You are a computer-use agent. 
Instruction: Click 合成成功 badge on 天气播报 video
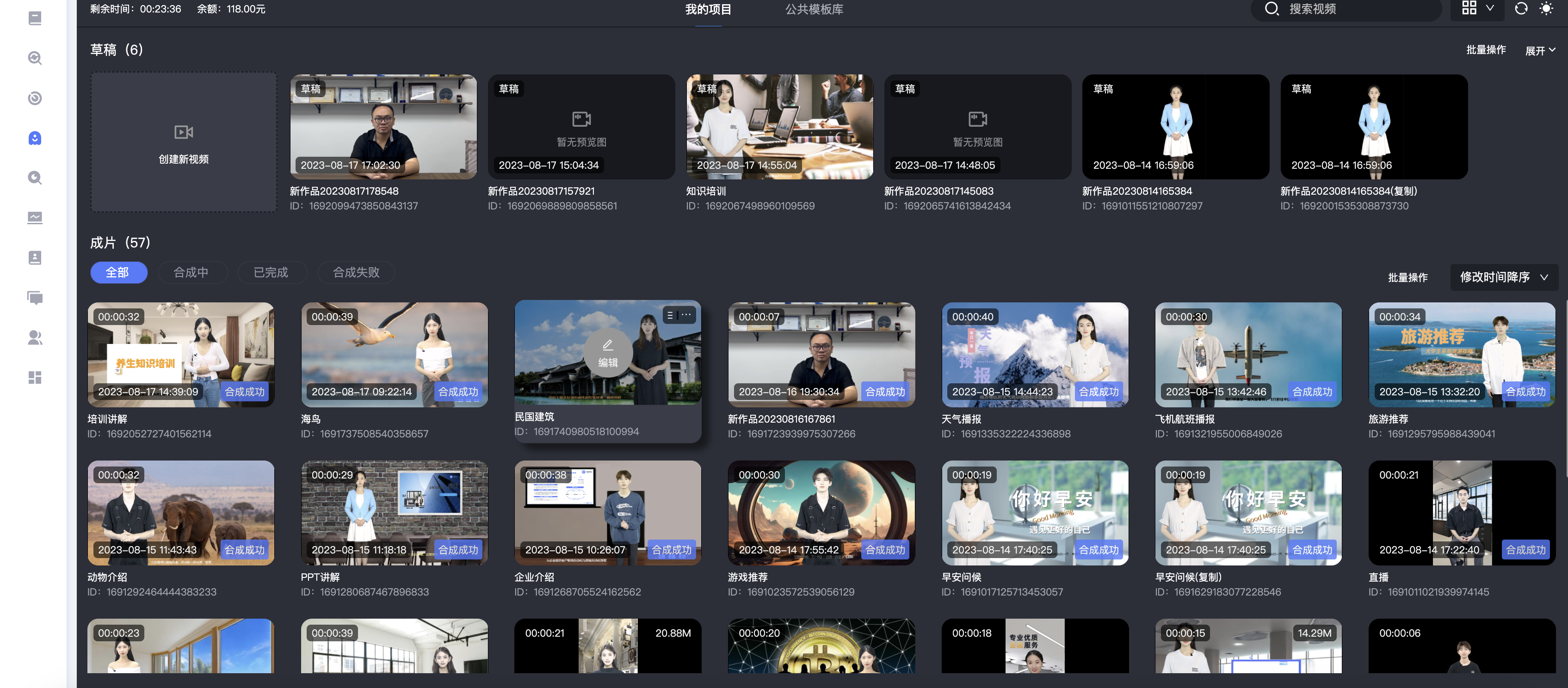(1099, 392)
